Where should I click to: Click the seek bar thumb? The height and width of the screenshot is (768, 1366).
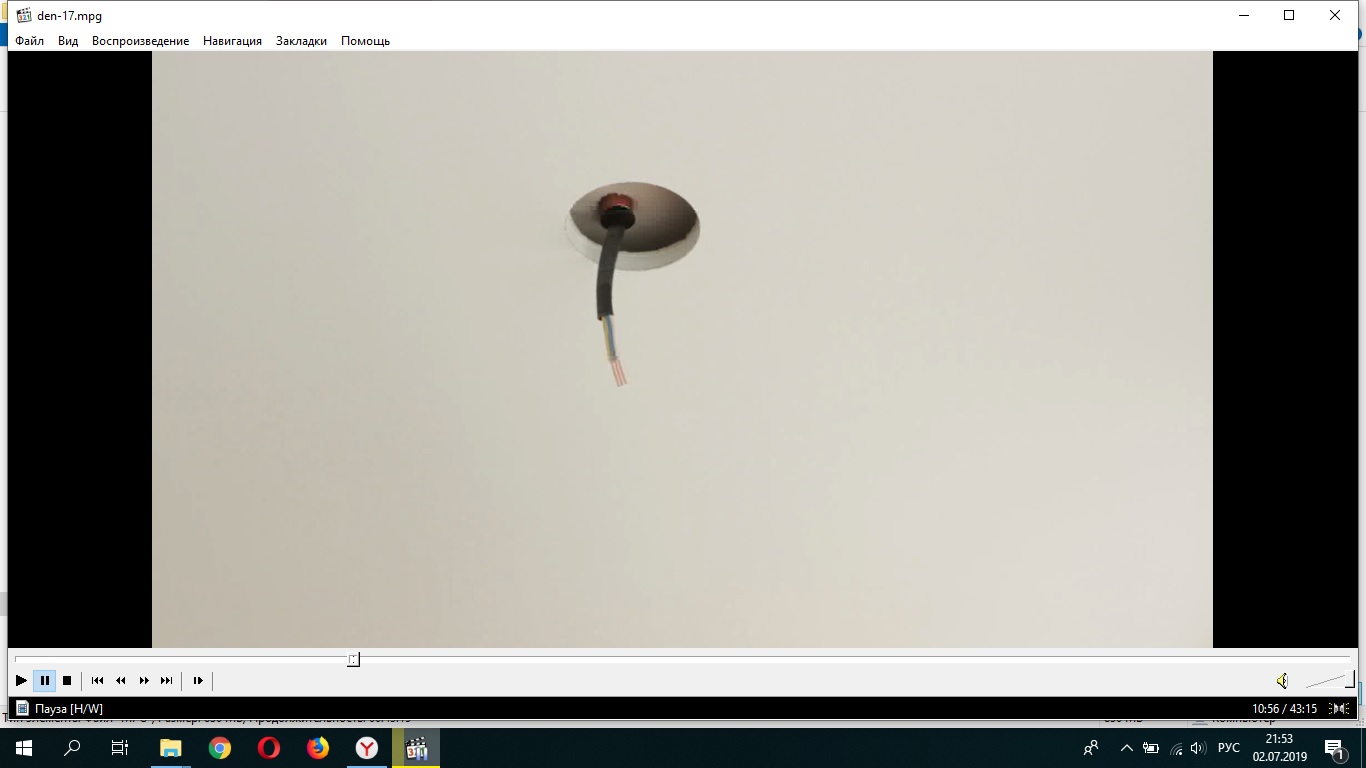[x=353, y=659]
